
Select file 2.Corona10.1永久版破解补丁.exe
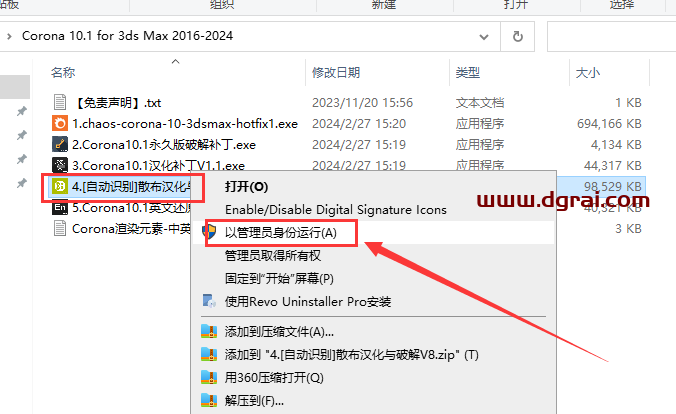[164, 144]
